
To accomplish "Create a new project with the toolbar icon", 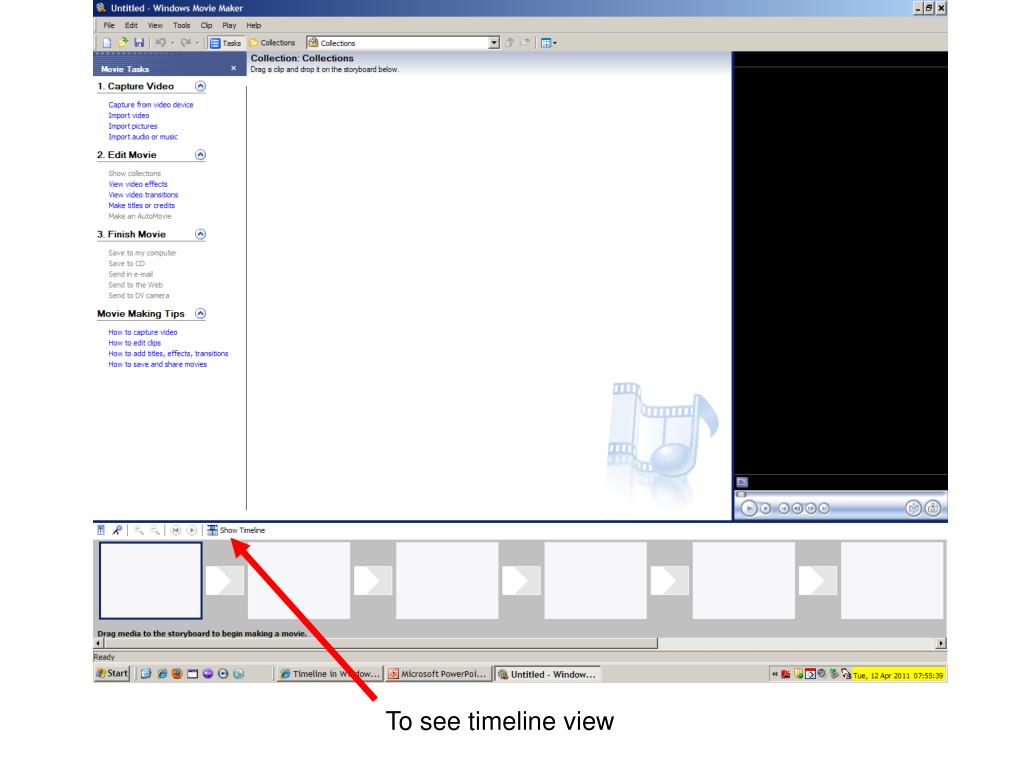I will pos(107,42).
